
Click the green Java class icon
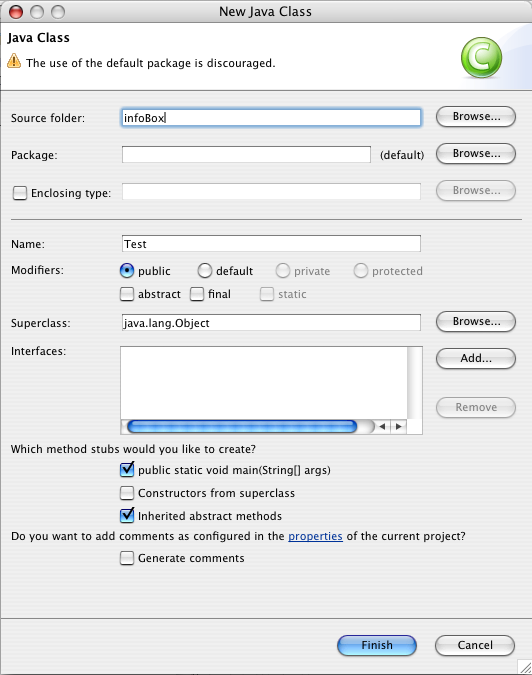tap(481, 57)
